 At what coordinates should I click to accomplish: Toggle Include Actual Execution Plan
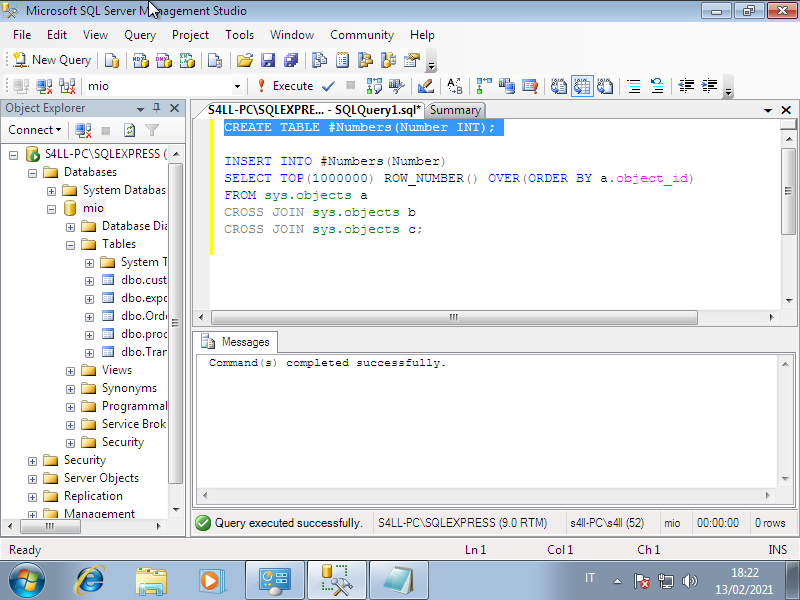pyautogui.click(x=484, y=86)
